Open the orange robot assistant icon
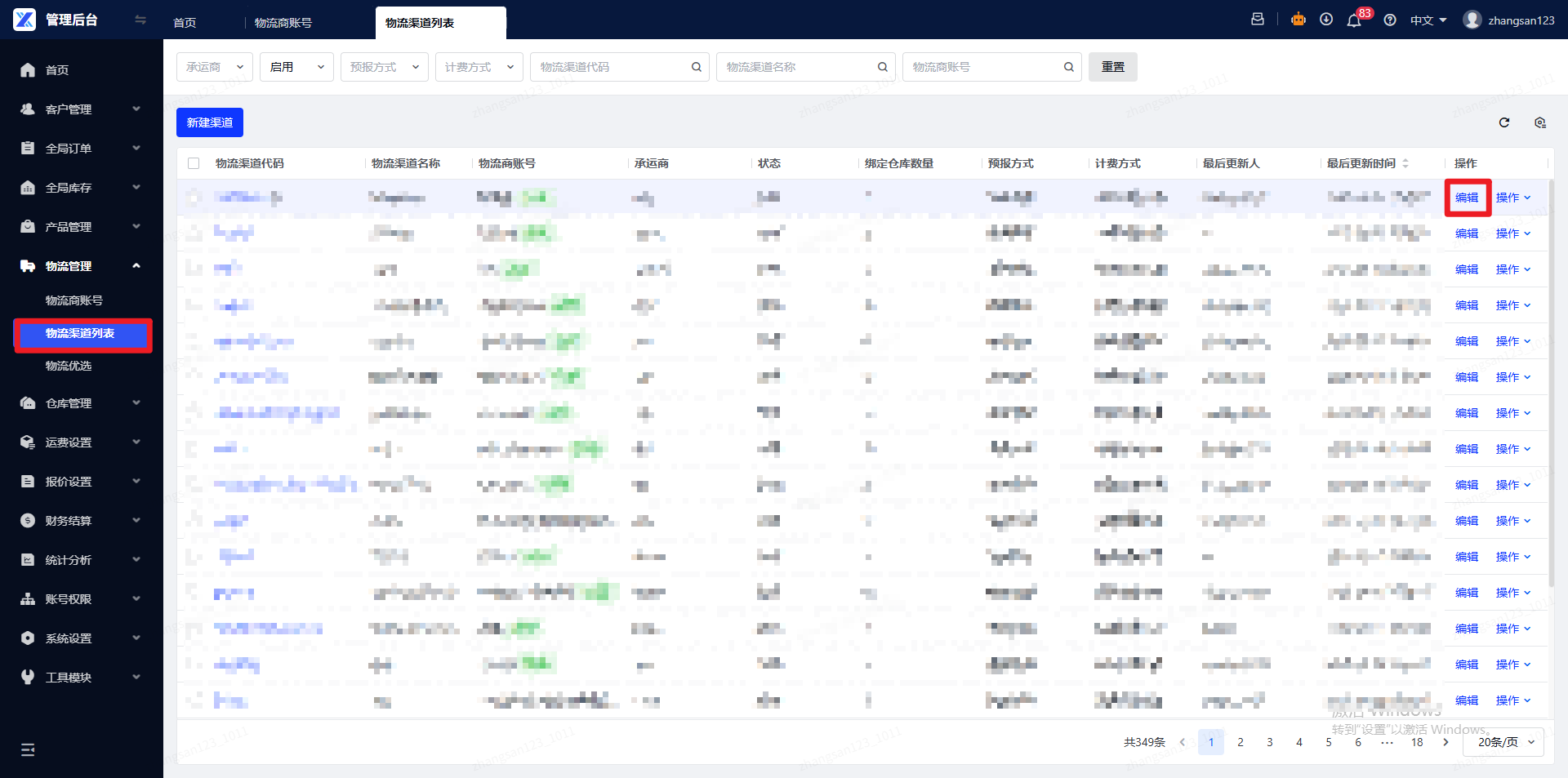1568x778 pixels. tap(1298, 20)
